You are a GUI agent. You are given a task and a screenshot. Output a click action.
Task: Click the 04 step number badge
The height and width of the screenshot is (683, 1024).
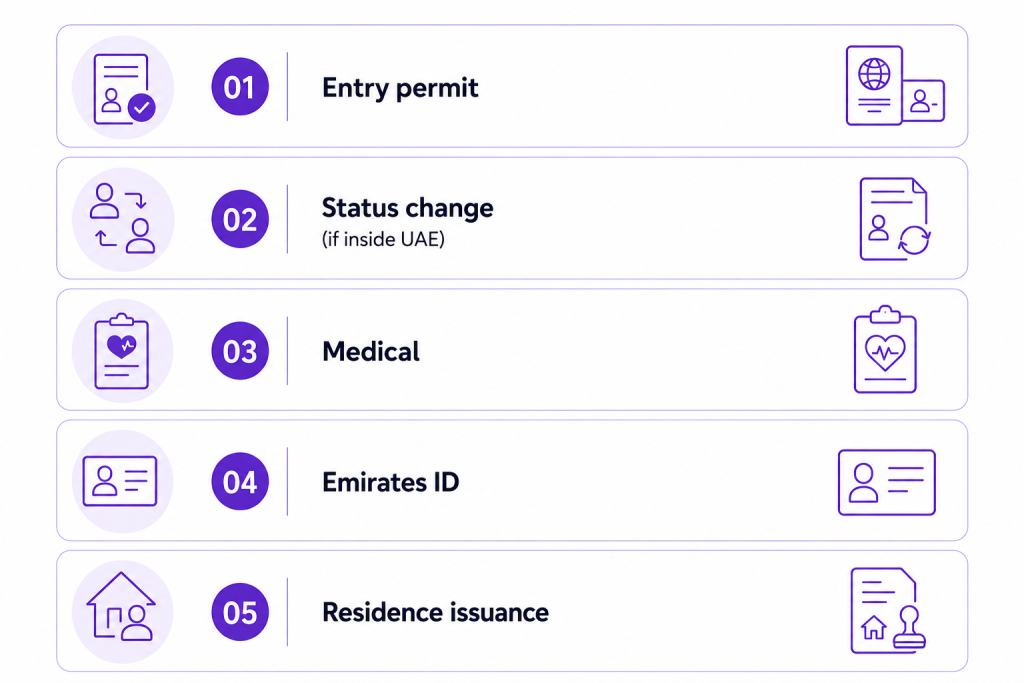point(240,481)
